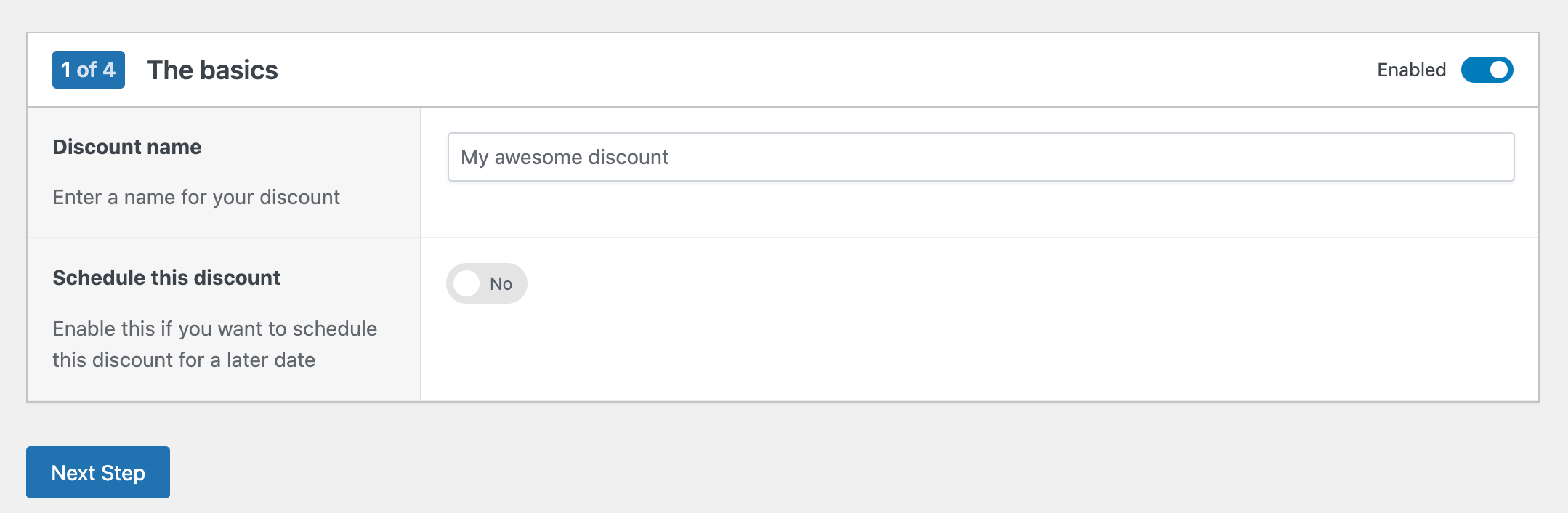Click the word "Step" on the blue button
Image resolution: width=1568 pixels, height=513 pixels.
pyautogui.click(x=123, y=473)
